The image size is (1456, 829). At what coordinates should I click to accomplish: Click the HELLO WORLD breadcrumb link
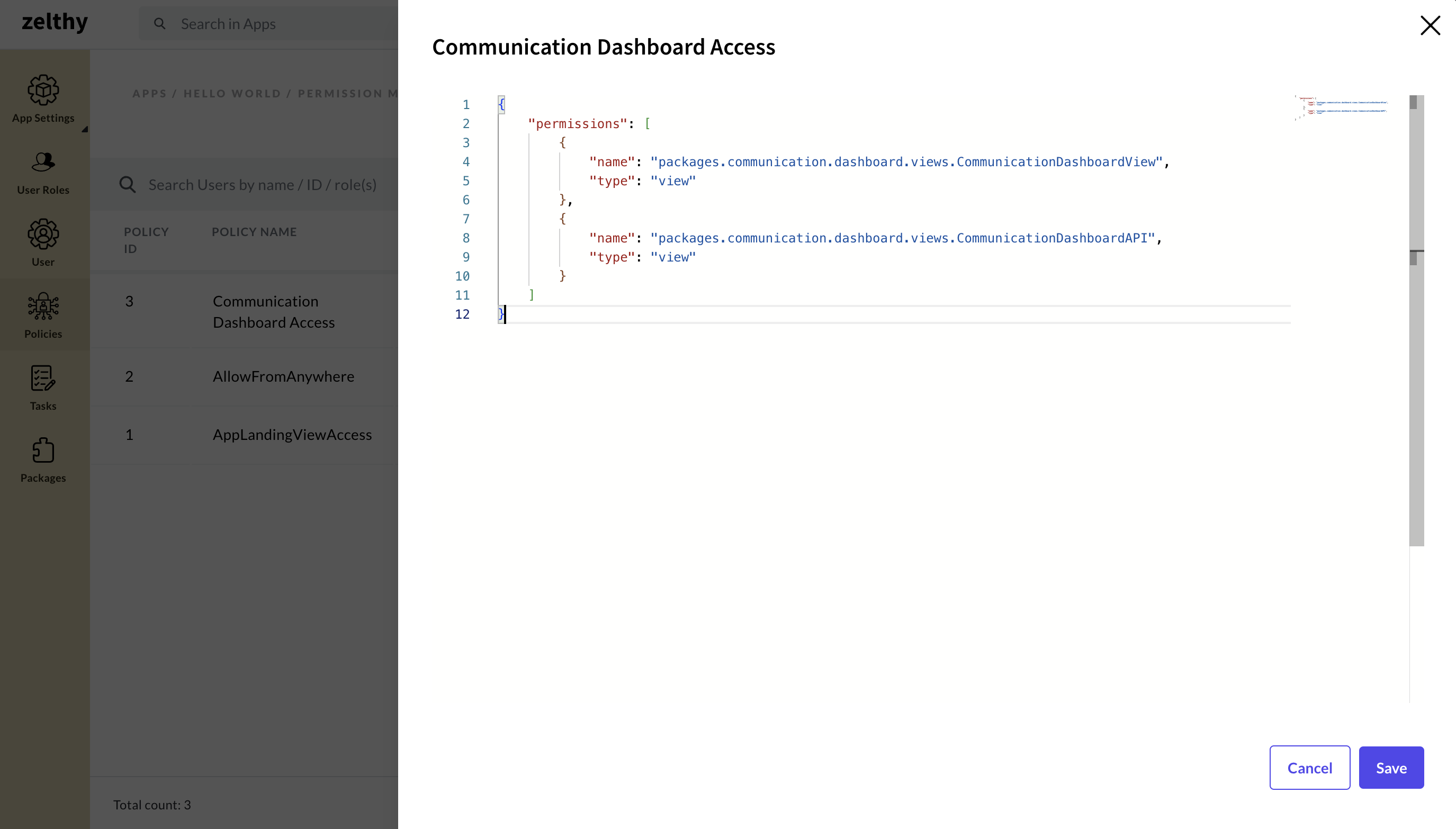tap(232, 93)
